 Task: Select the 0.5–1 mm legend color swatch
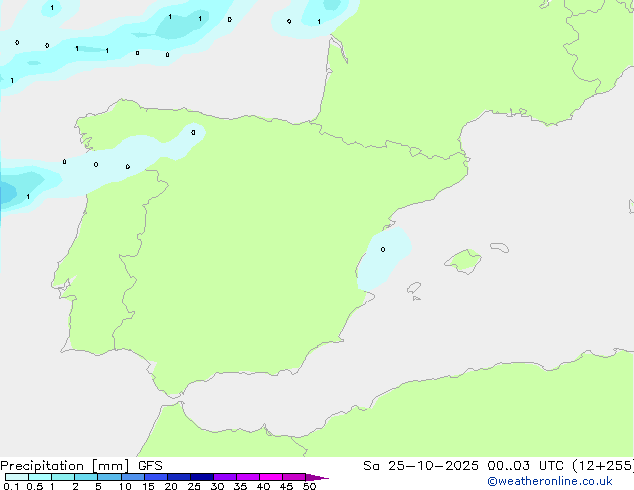pyautogui.click(x=40, y=477)
